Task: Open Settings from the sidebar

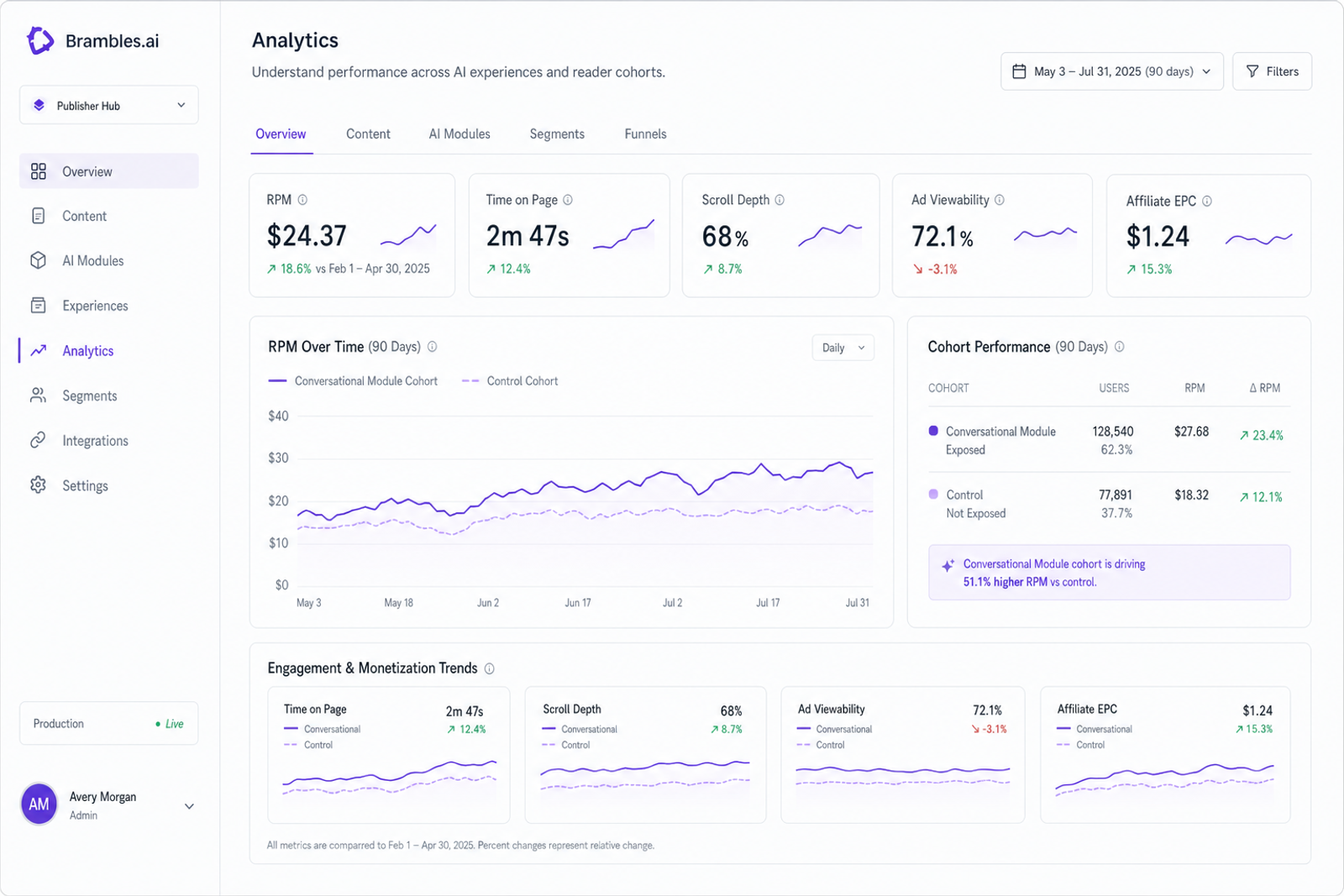Action: click(x=109, y=485)
